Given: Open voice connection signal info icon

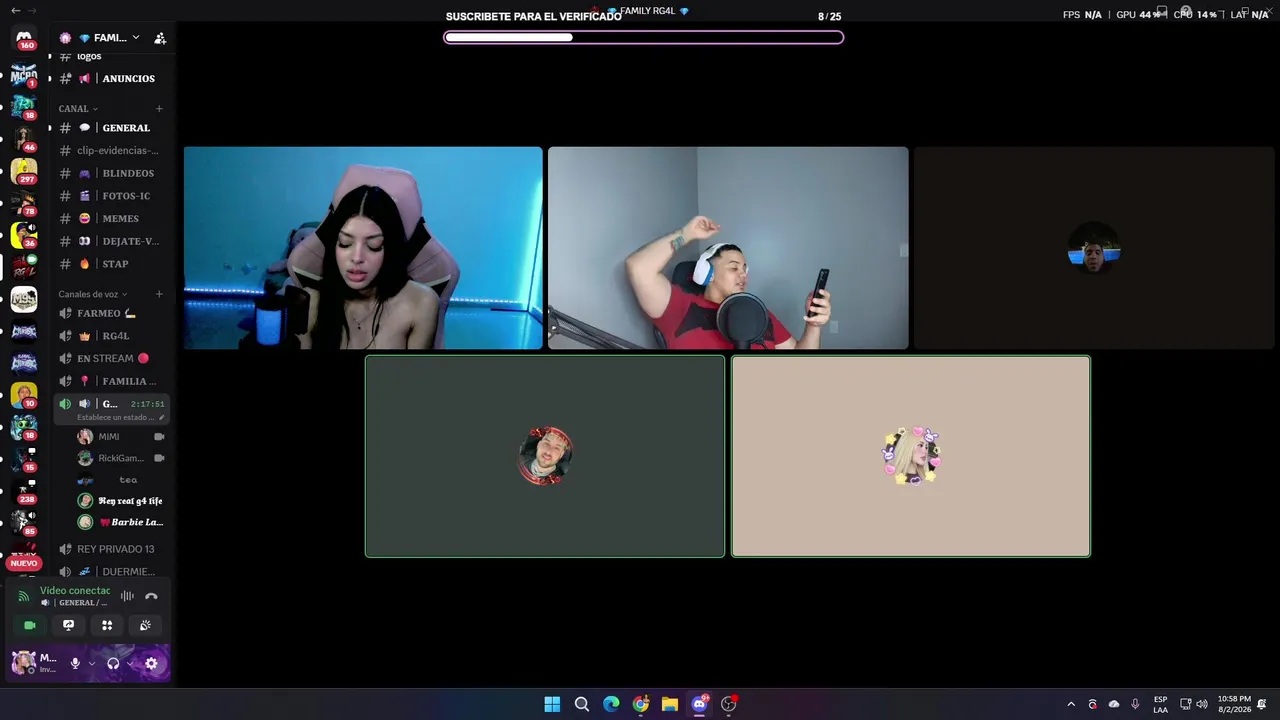Looking at the screenshot, I should [x=24, y=596].
